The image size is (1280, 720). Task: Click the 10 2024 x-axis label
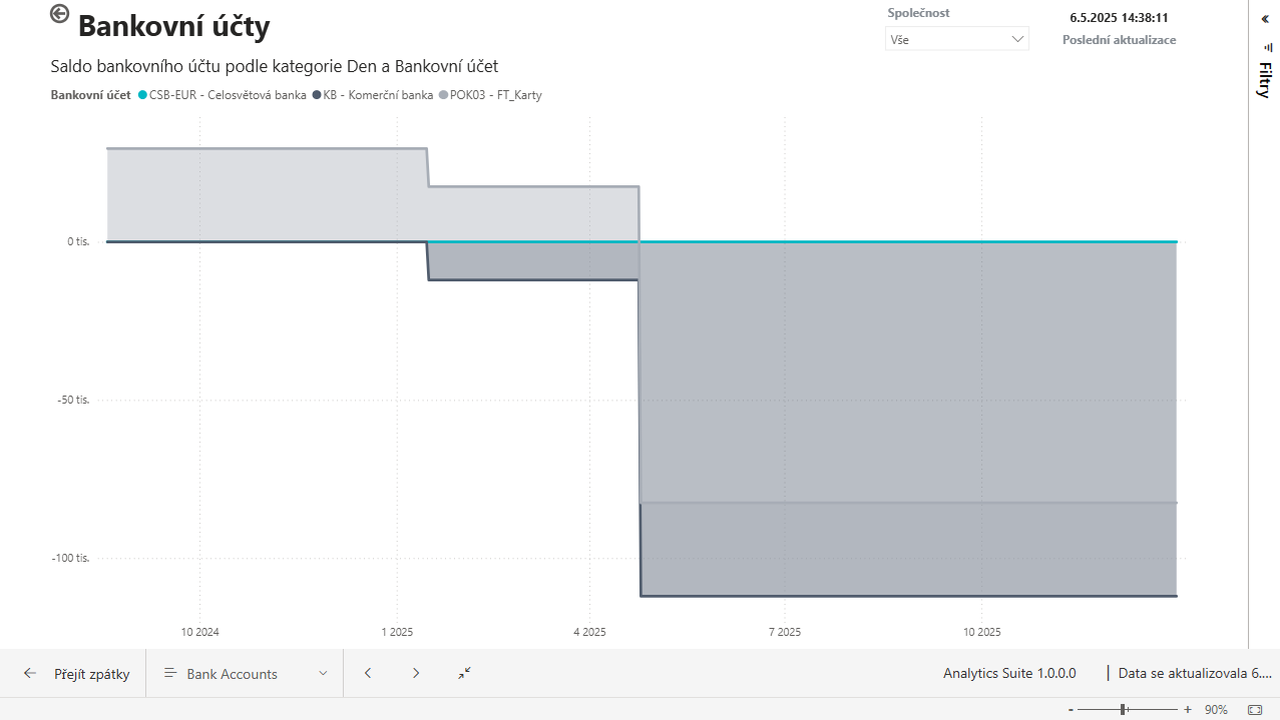click(x=200, y=632)
